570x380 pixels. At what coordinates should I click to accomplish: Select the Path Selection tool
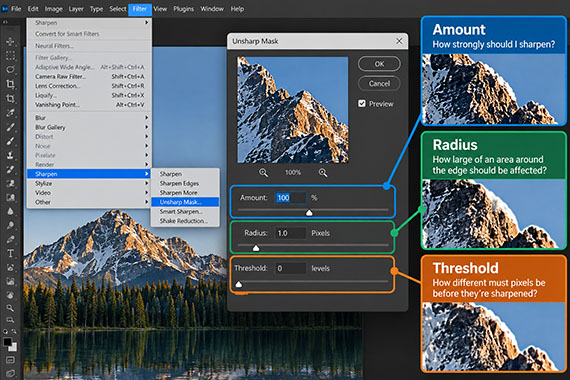10,268
